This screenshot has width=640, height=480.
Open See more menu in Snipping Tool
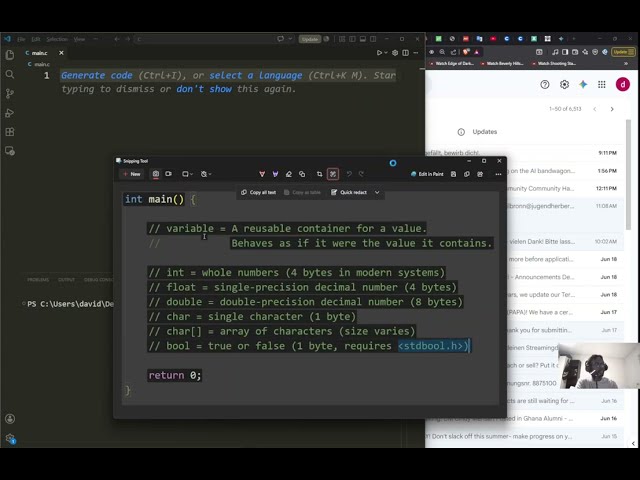(x=498, y=174)
